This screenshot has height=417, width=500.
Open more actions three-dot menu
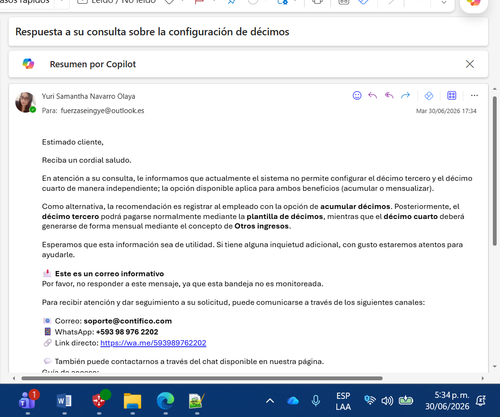[x=474, y=96]
